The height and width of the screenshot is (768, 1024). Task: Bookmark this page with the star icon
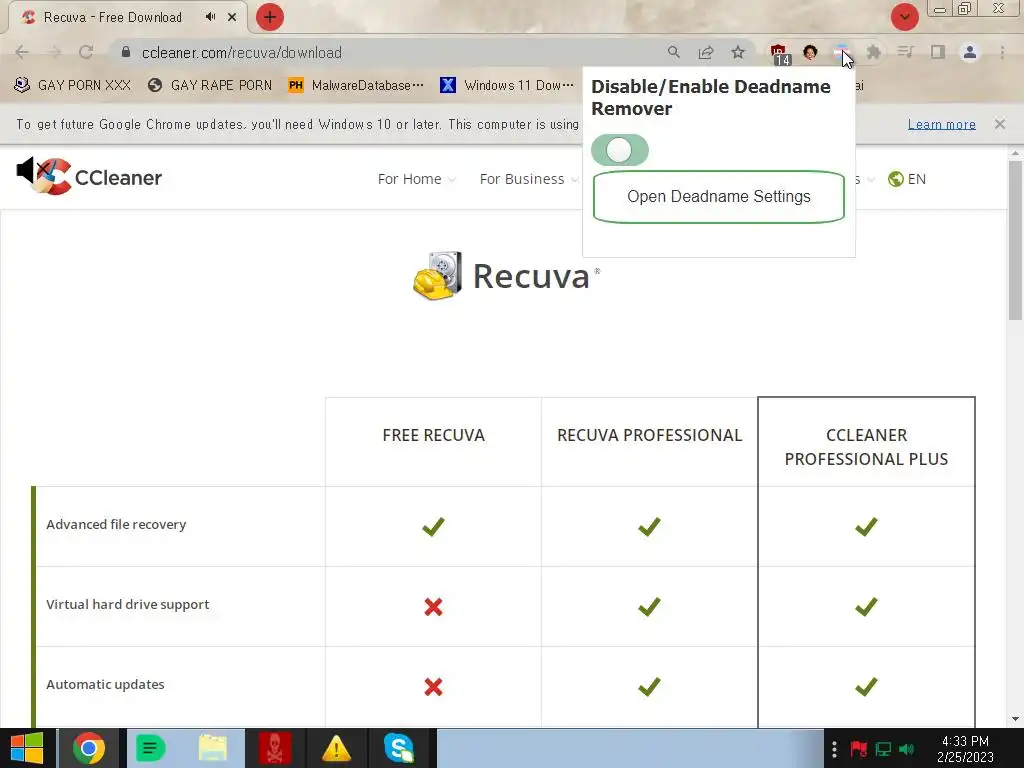tap(738, 52)
